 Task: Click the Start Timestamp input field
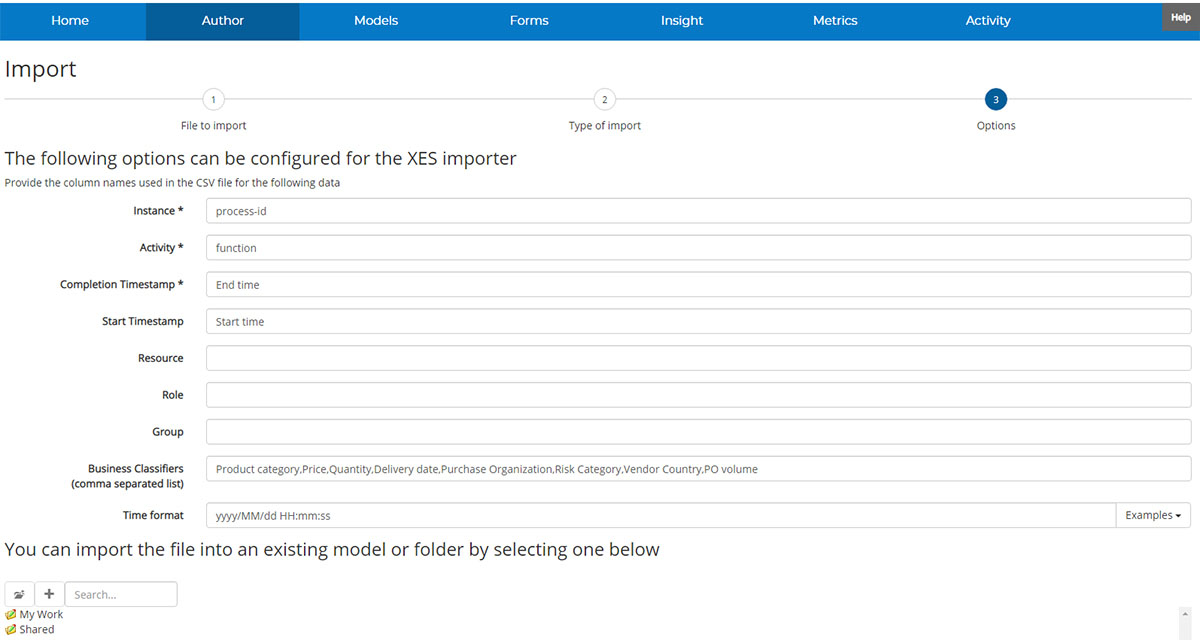click(698, 321)
